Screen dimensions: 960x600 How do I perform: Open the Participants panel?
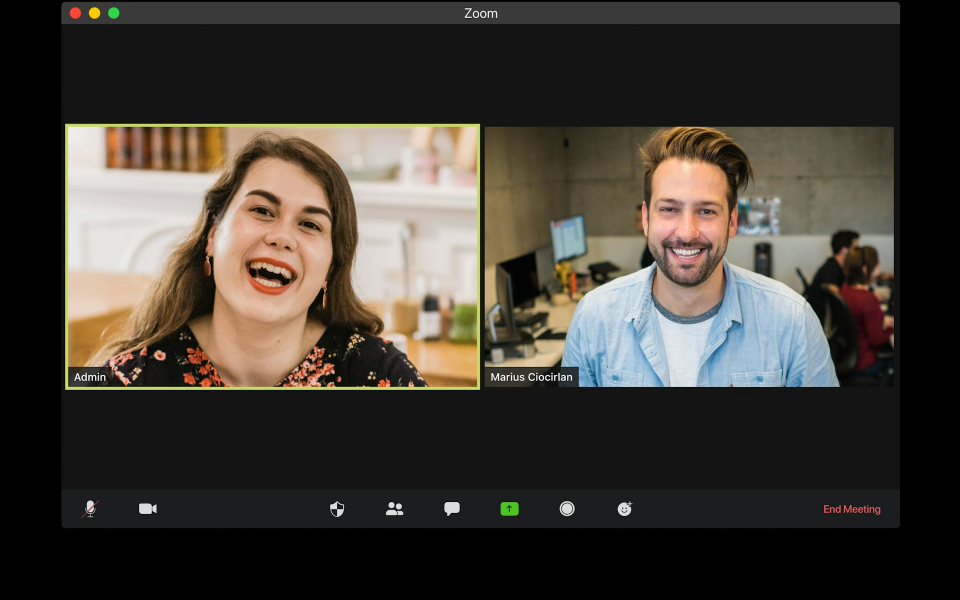tap(394, 509)
